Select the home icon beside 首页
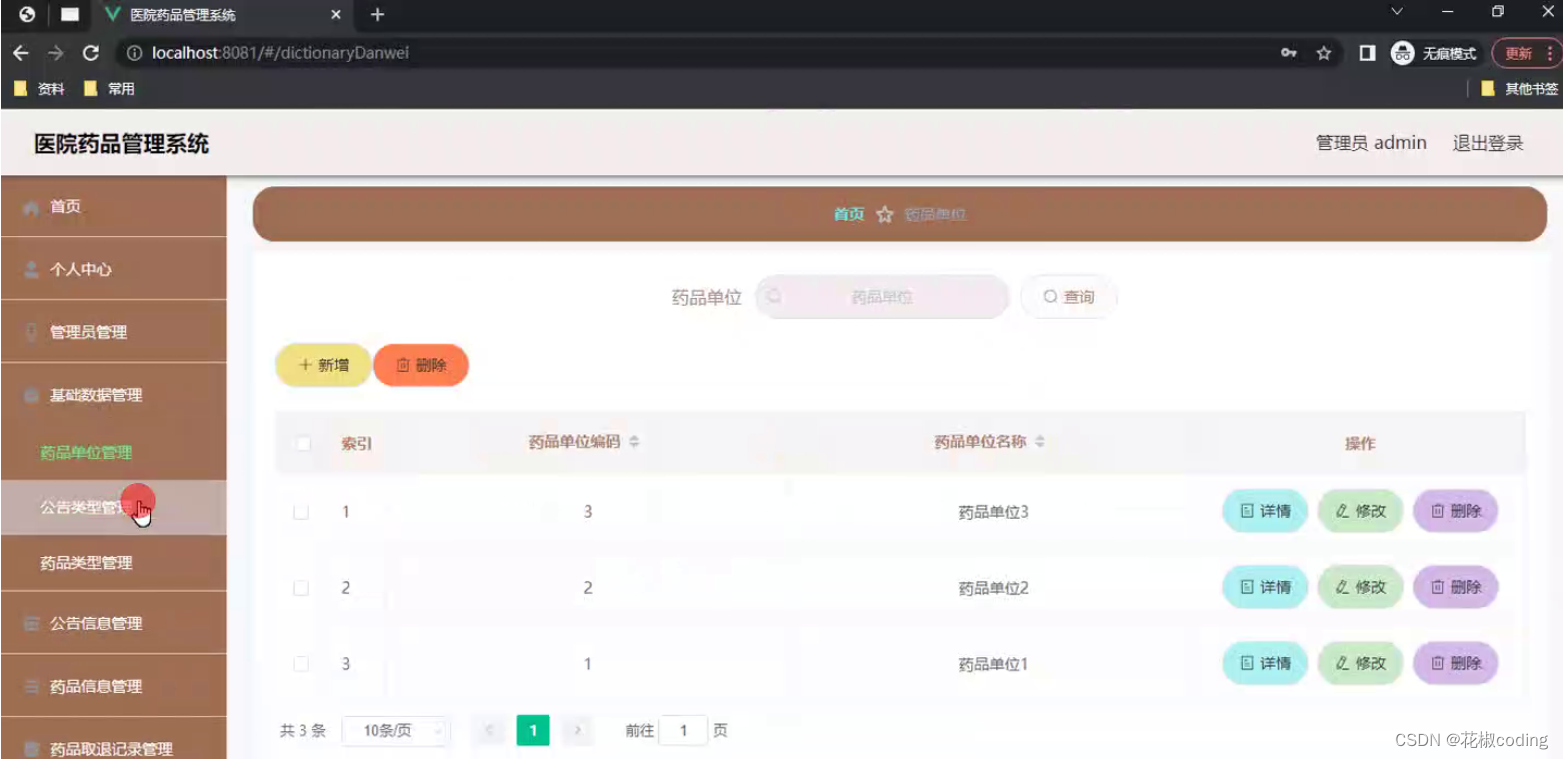 coord(30,206)
